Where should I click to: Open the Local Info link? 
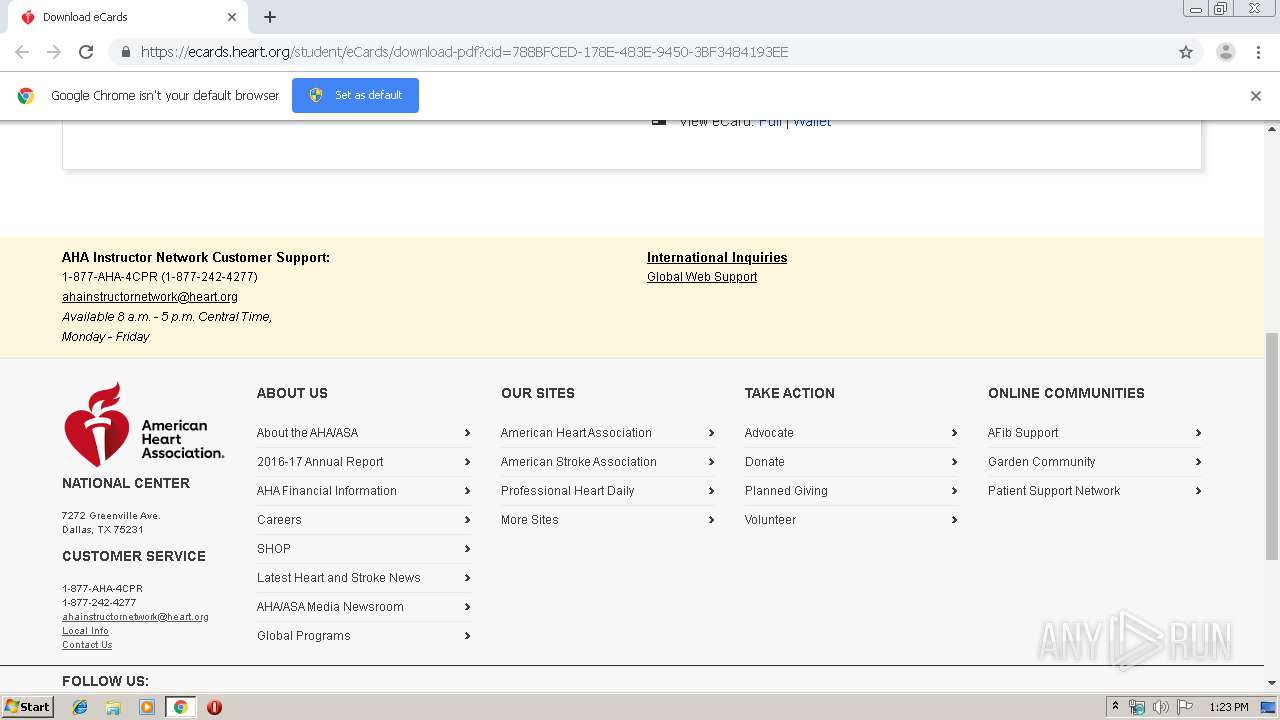85,631
